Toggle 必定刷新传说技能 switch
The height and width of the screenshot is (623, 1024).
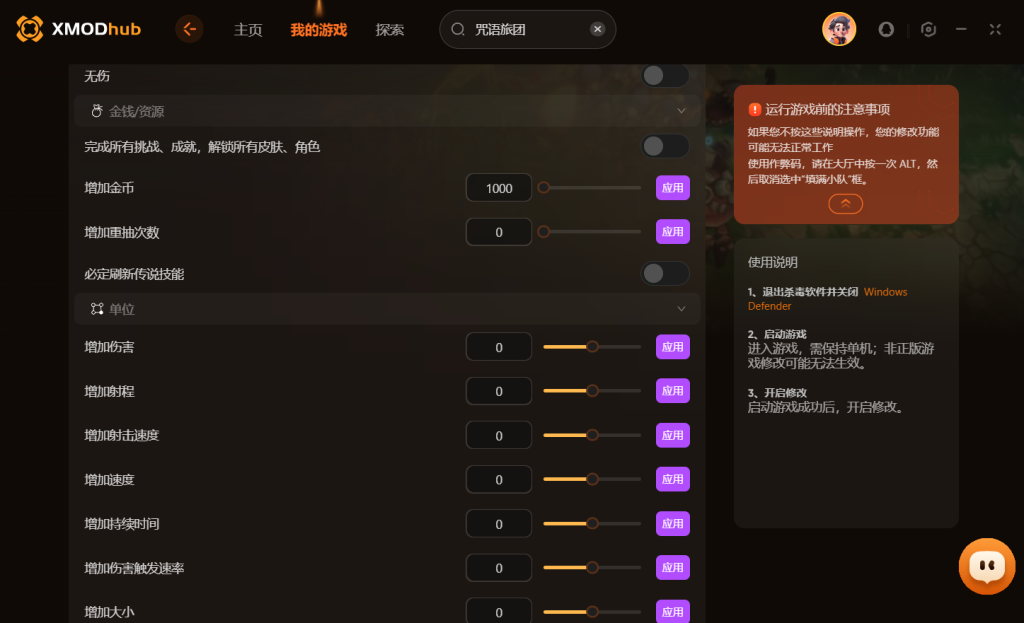[x=665, y=274]
